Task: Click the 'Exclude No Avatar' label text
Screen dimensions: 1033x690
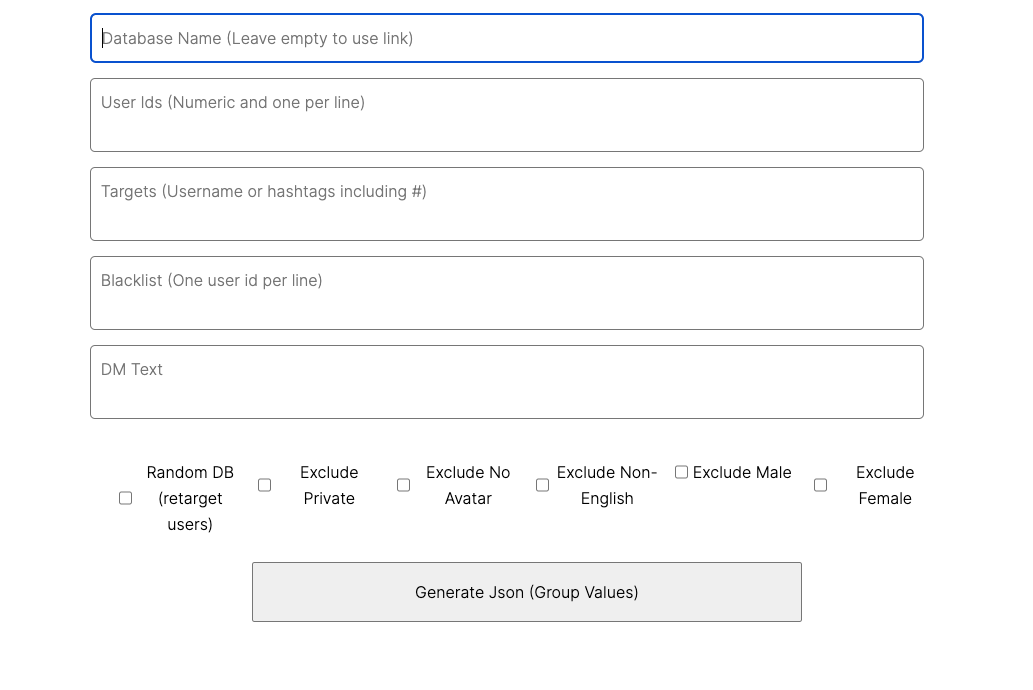Action: point(468,485)
